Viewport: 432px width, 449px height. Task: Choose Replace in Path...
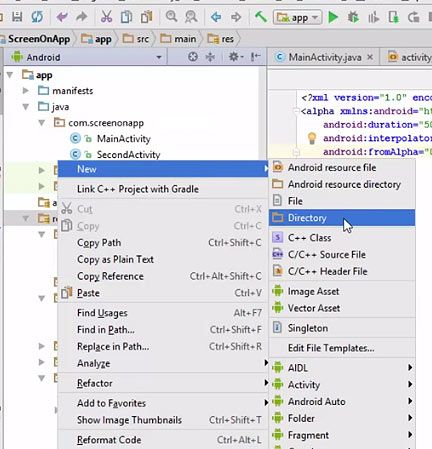point(163,346)
